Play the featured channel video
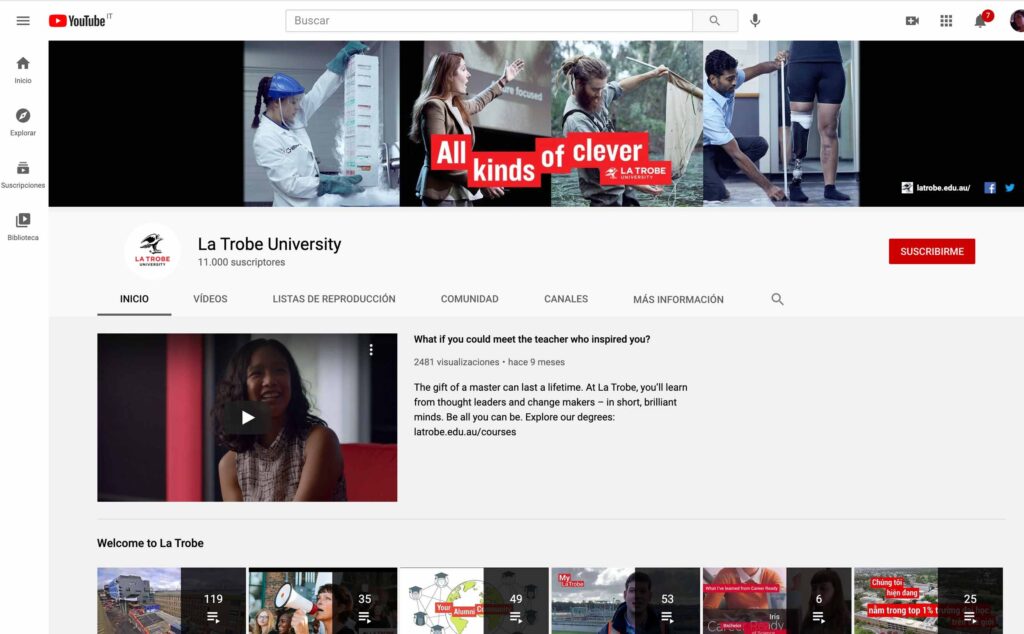The height and width of the screenshot is (634, 1024). pos(247,417)
